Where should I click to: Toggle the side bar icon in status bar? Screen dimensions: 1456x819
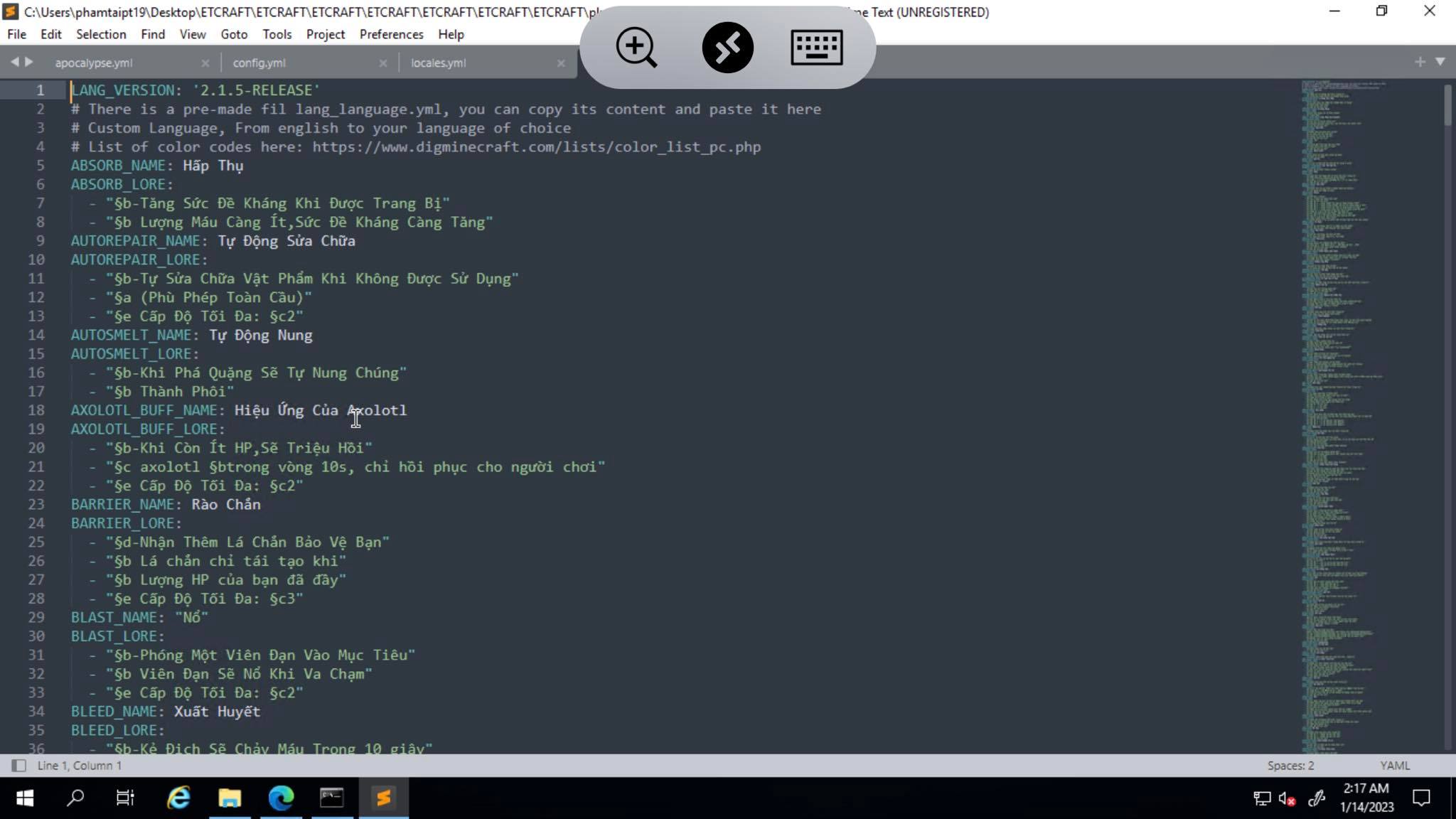(18, 766)
